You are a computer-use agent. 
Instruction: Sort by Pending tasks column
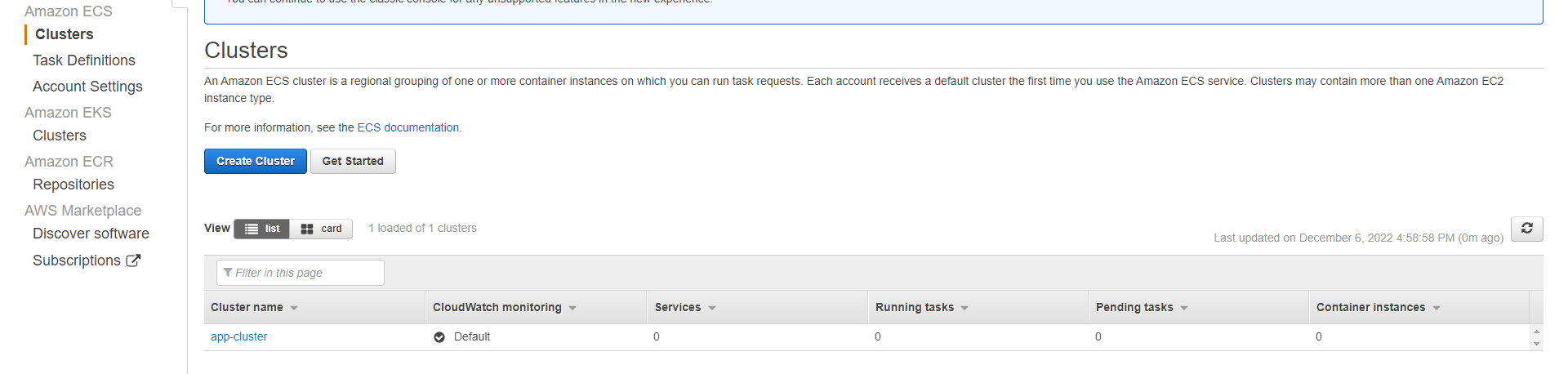pyautogui.click(x=1141, y=308)
